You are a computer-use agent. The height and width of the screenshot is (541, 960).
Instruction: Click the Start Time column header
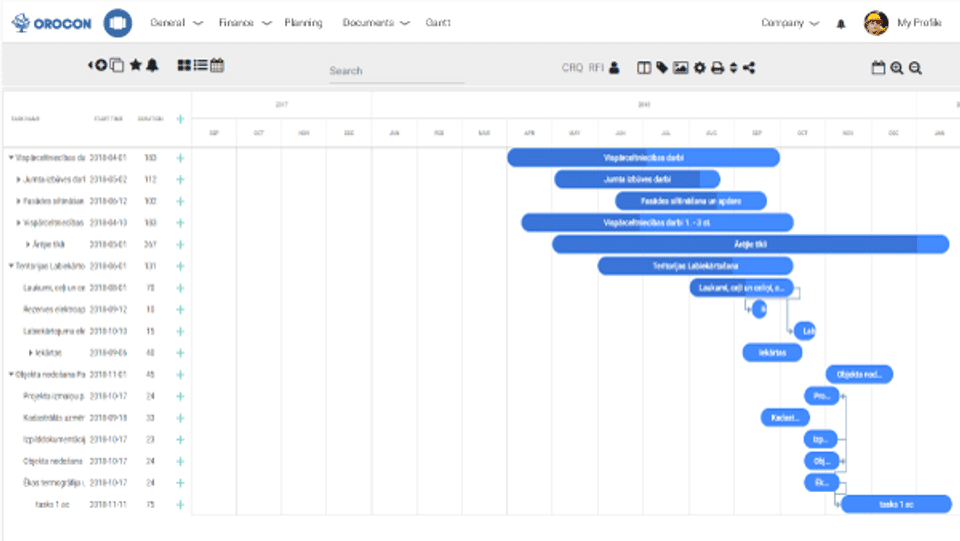point(108,119)
